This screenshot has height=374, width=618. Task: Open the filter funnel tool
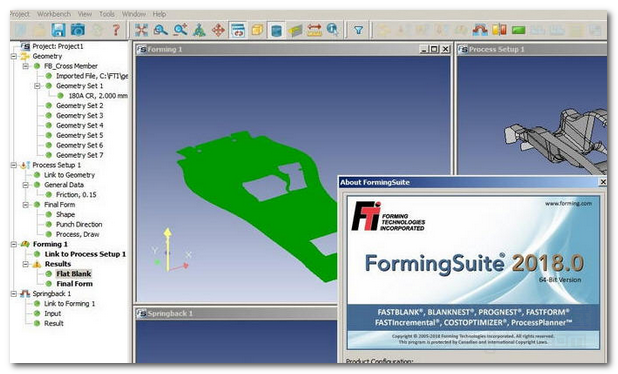(358, 30)
